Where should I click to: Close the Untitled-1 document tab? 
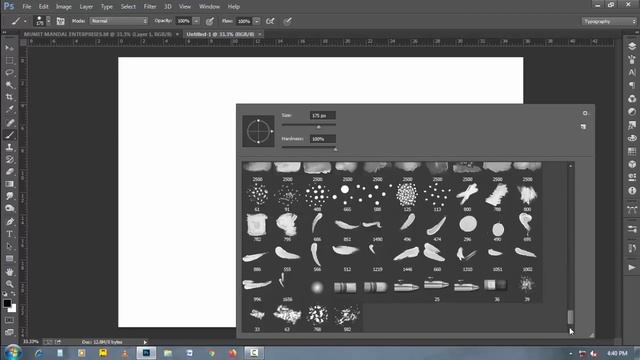[260, 34]
